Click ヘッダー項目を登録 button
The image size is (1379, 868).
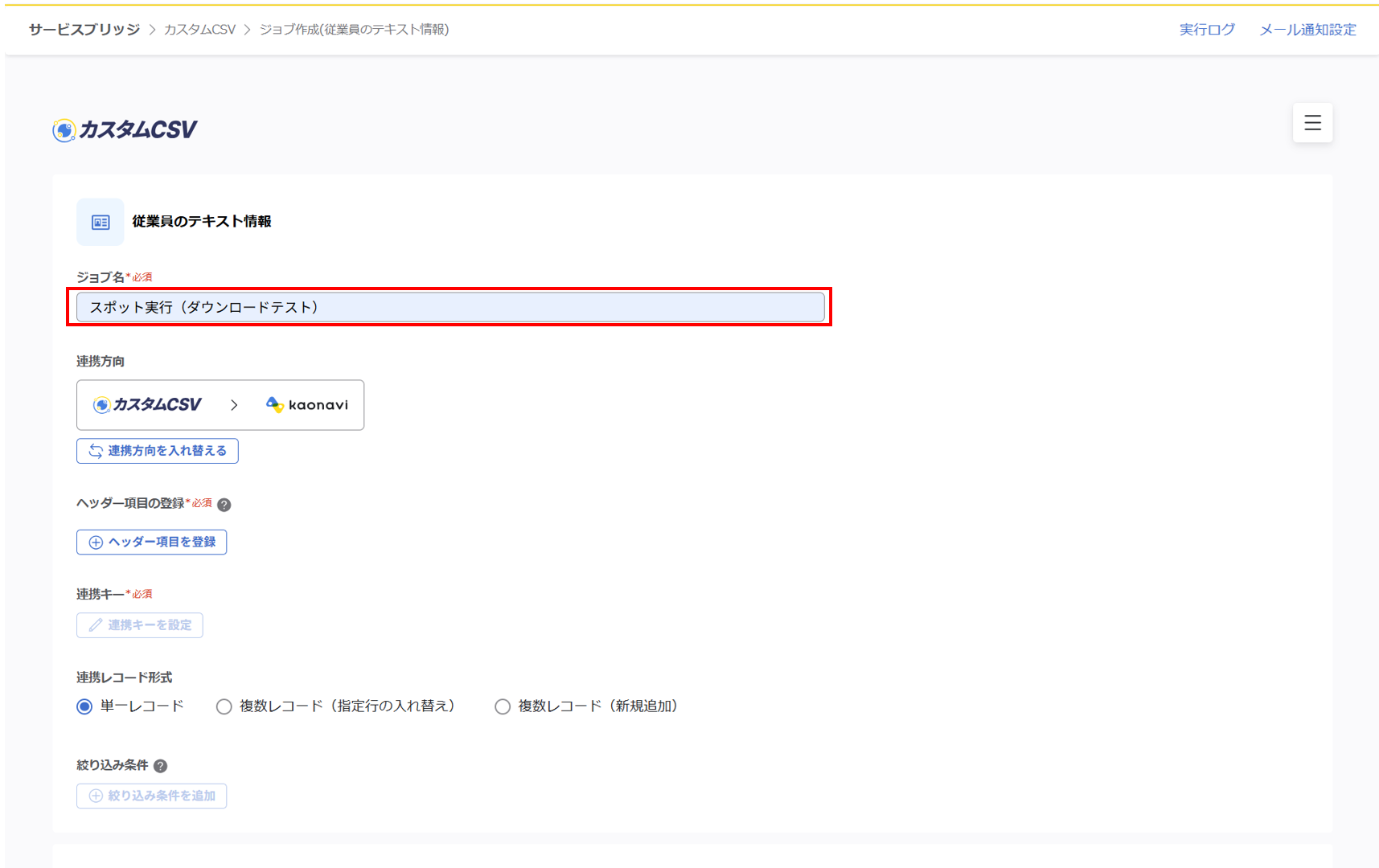(x=152, y=542)
